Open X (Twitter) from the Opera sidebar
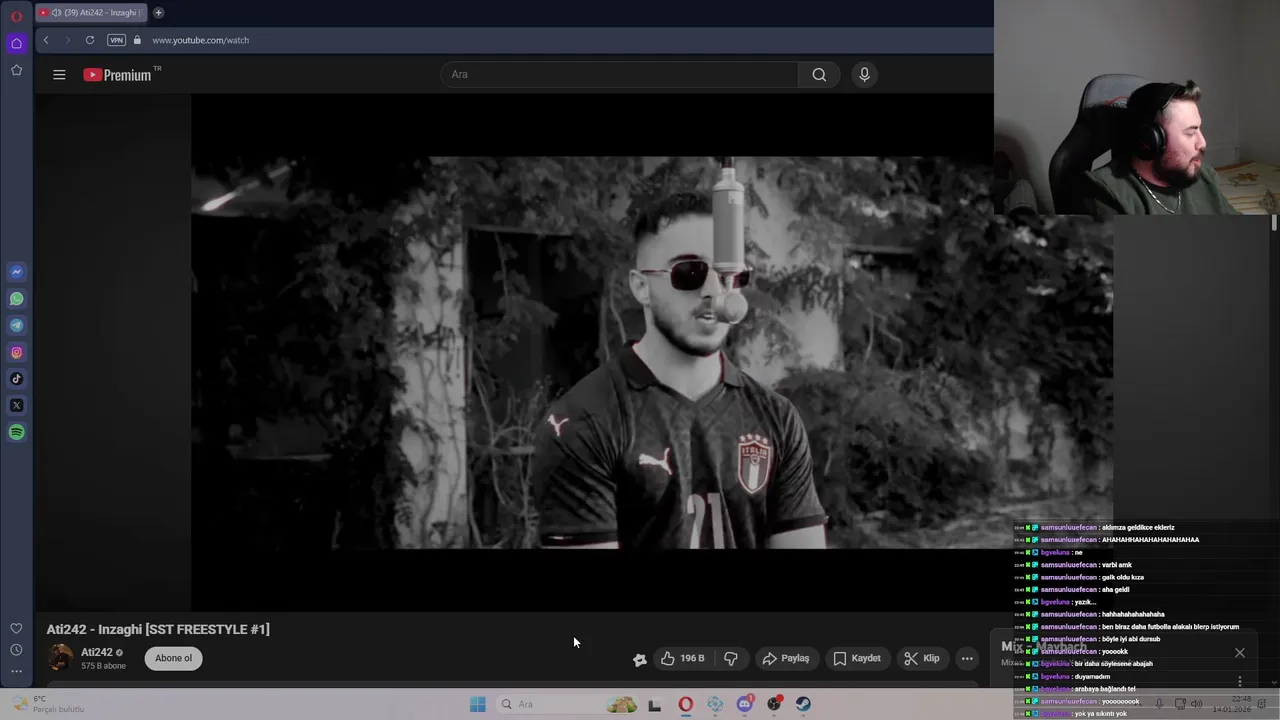Viewport: 1280px width, 720px height. point(16,406)
